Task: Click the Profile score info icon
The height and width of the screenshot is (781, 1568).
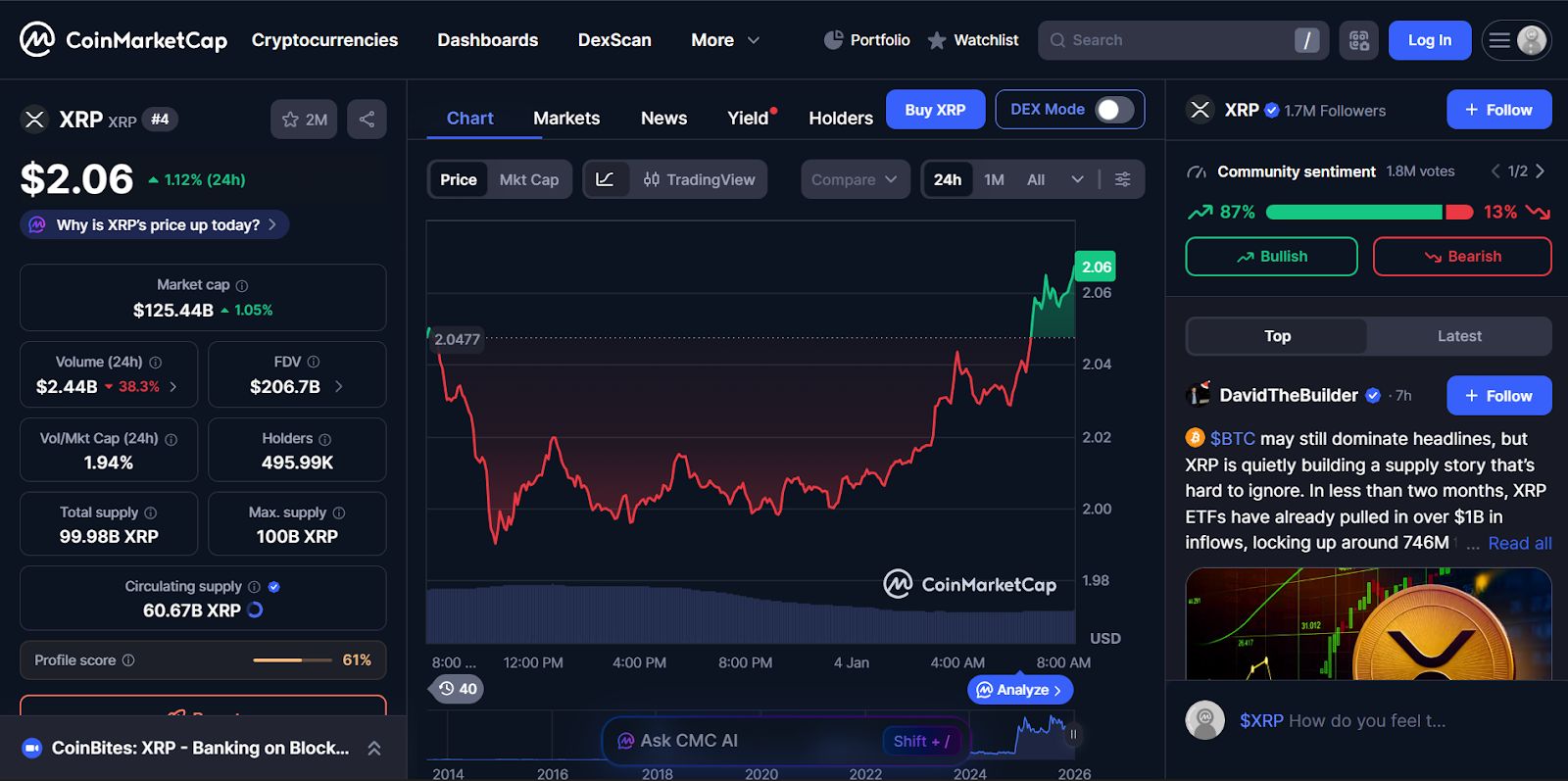Action: pyautogui.click(x=128, y=660)
